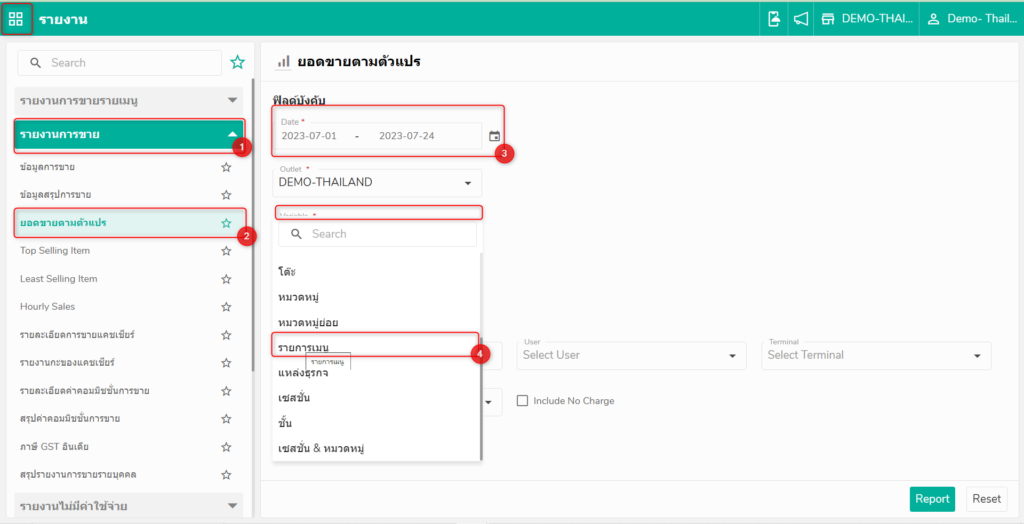Select โต๊ะ from the variable list

376,270
